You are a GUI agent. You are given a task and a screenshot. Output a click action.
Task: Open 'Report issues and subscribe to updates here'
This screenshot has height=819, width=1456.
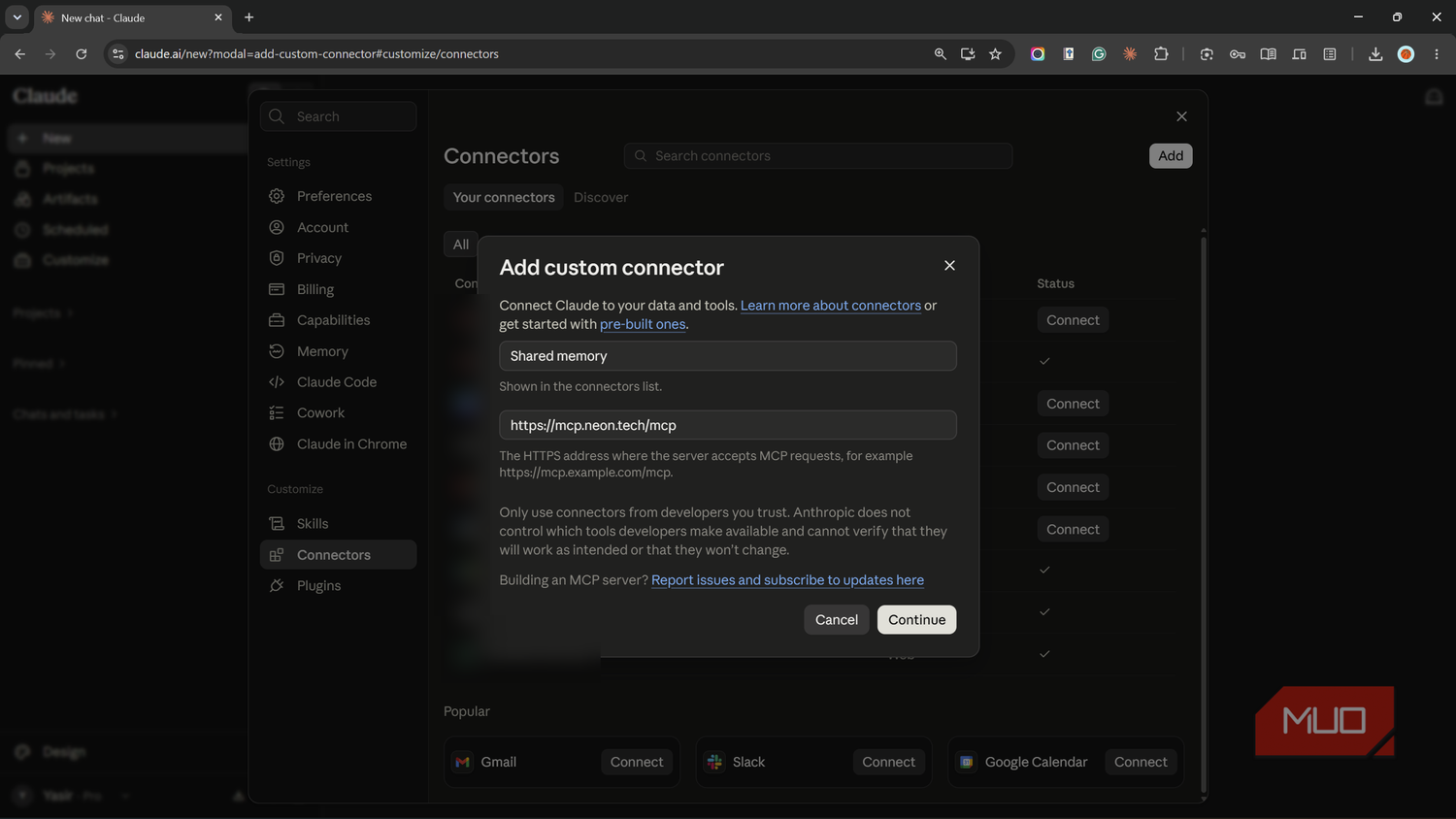click(787, 580)
